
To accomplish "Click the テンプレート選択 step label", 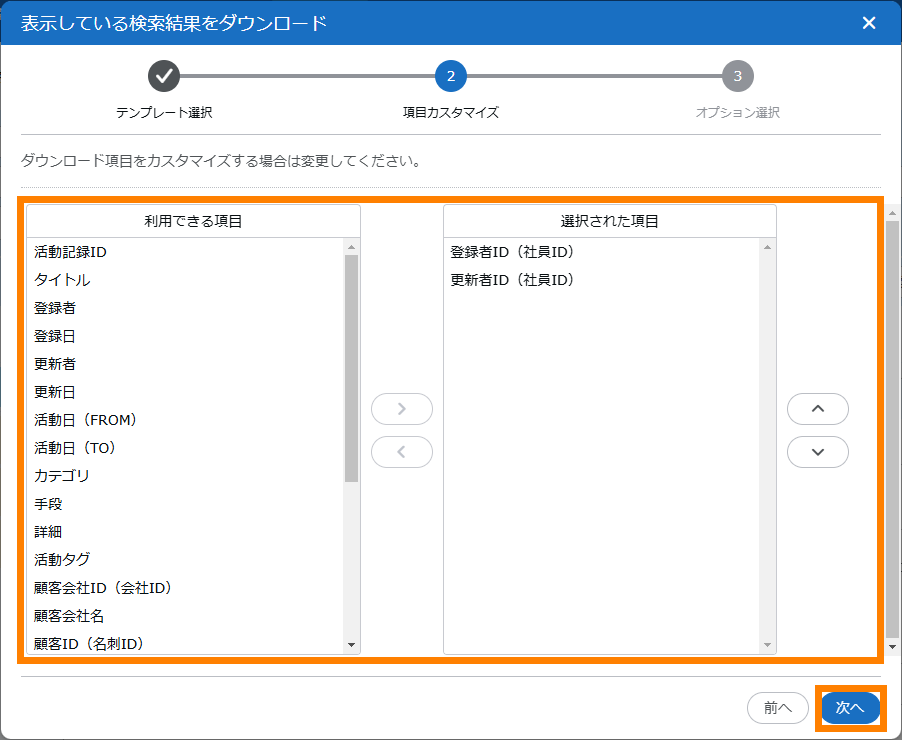I will coord(164,113).
